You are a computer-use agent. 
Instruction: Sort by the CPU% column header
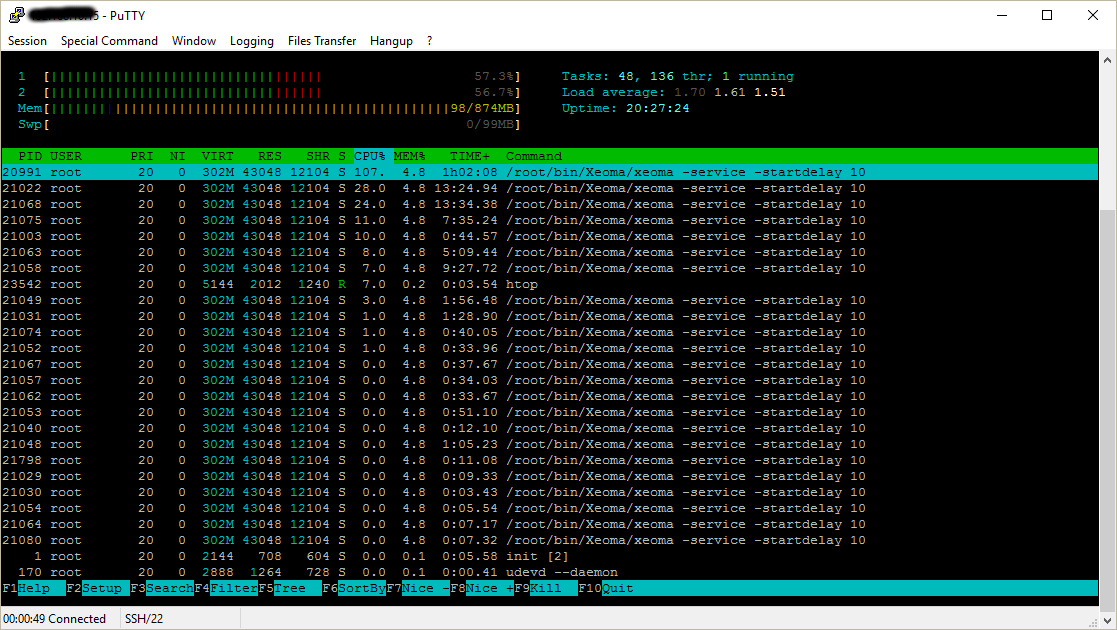[370, 156]
